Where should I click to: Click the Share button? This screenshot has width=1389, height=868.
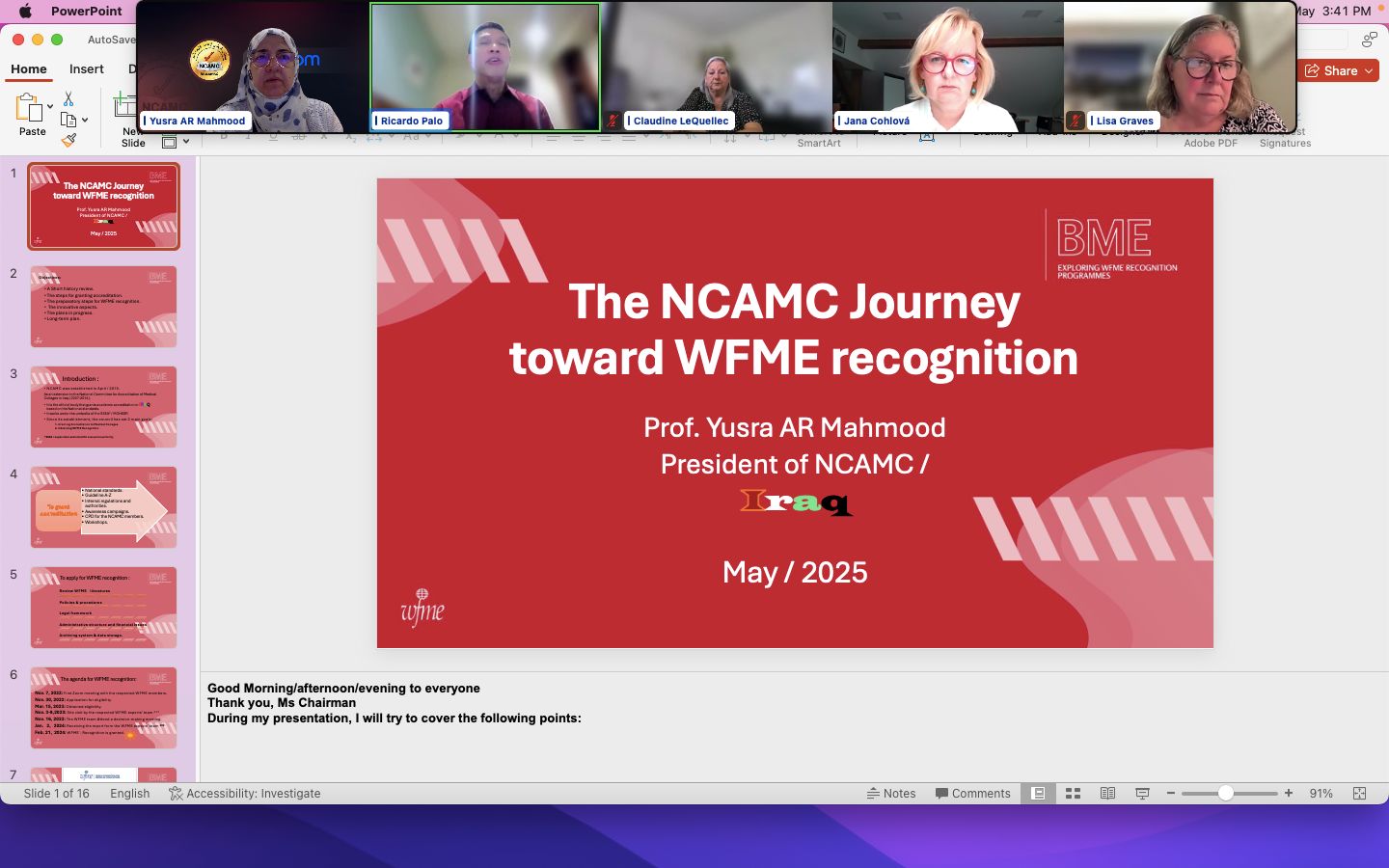click(x=1339, y=70)
